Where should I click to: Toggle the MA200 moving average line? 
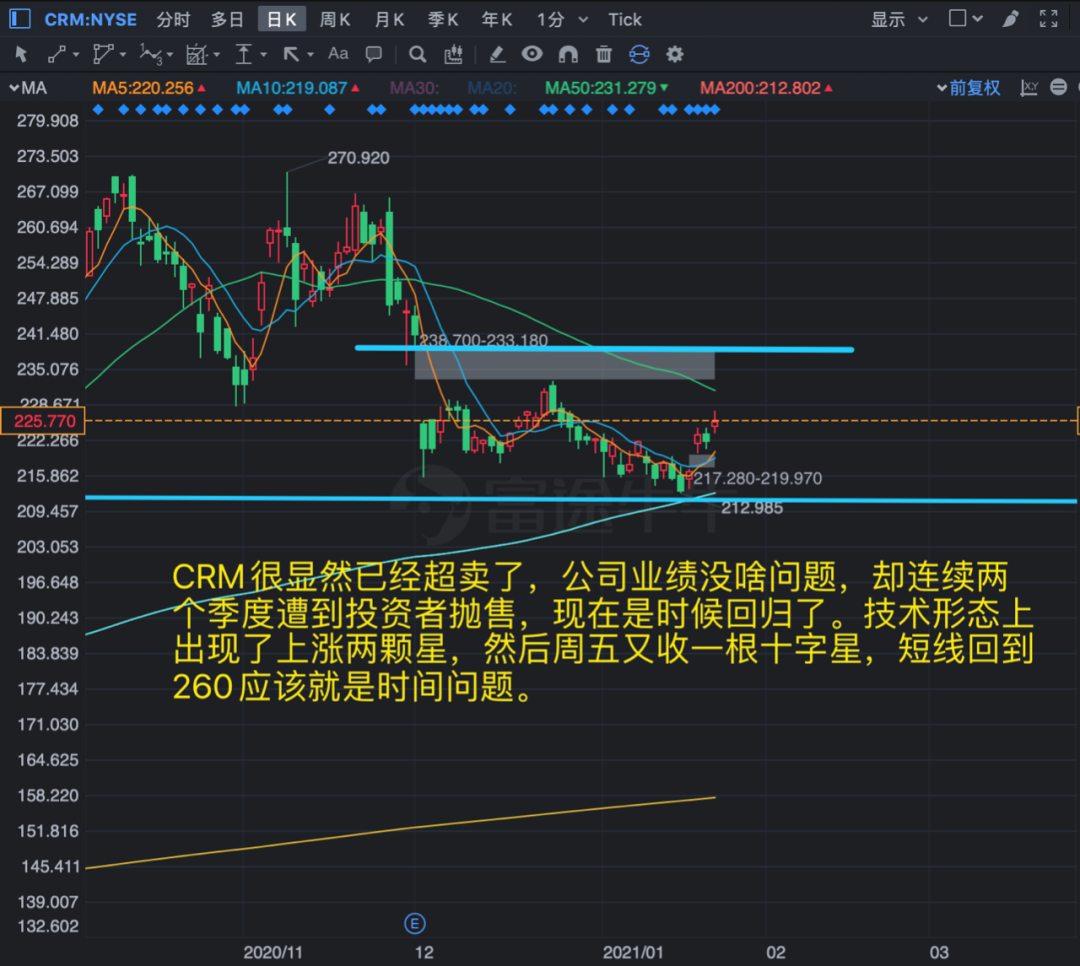[766, 88]
